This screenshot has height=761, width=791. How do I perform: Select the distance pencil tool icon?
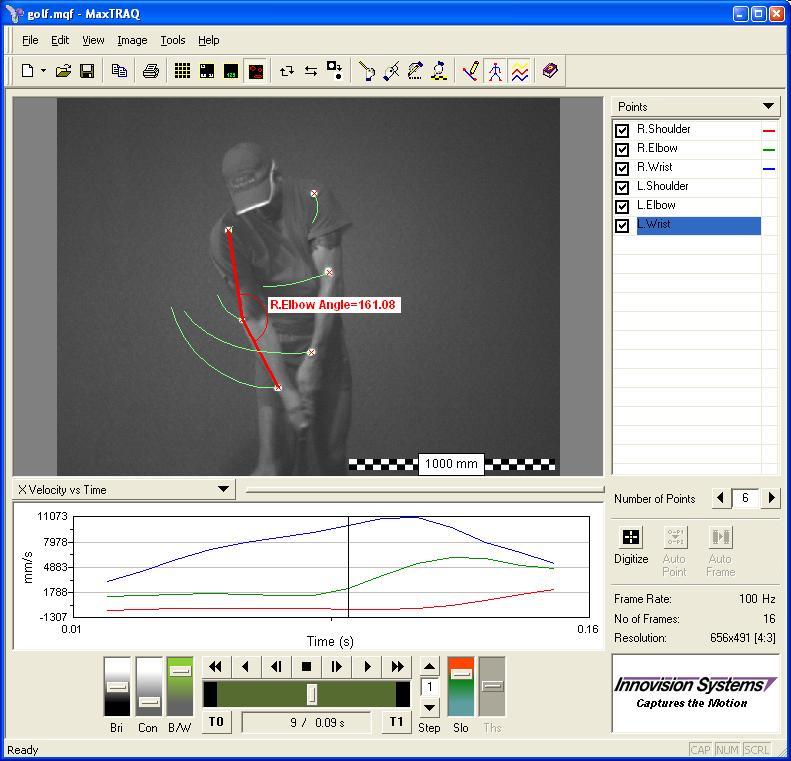pyautogui.click(x=415, y=71)
